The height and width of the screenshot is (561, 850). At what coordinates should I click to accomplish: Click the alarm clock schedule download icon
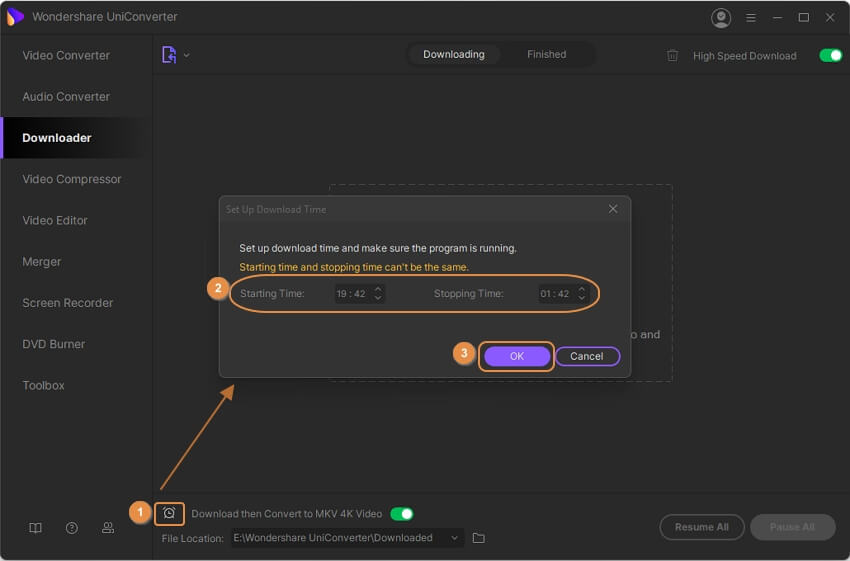169,513
